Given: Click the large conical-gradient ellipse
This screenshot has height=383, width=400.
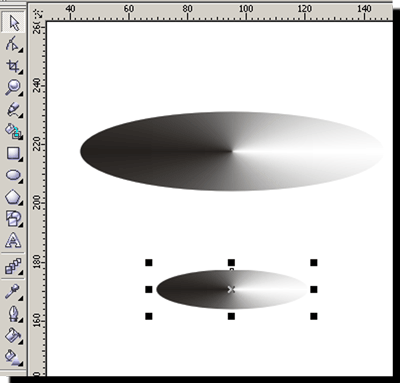Looking at the screenshot, I should tap(231, 151).
